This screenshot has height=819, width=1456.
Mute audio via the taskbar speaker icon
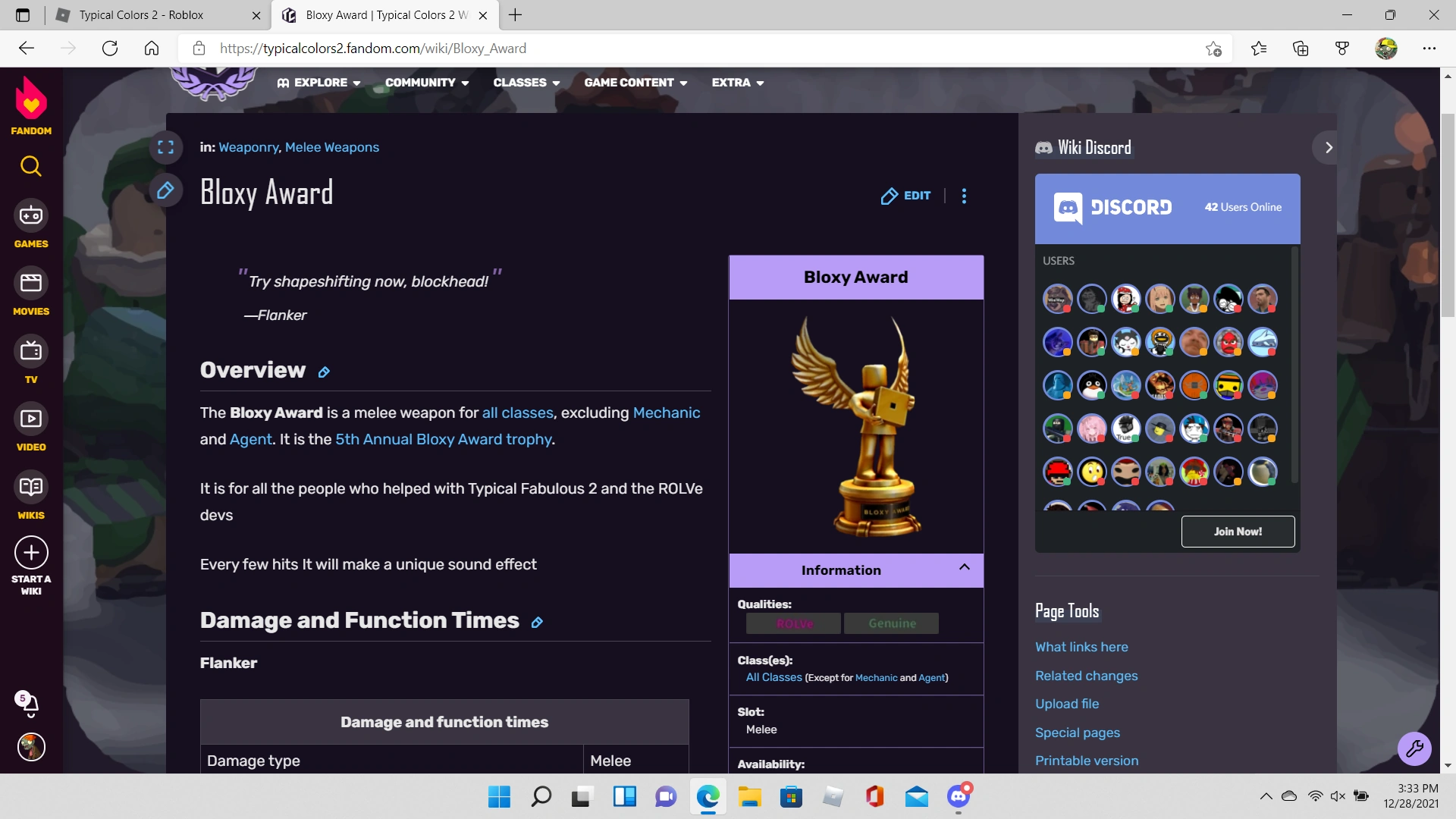[1336, 796]
